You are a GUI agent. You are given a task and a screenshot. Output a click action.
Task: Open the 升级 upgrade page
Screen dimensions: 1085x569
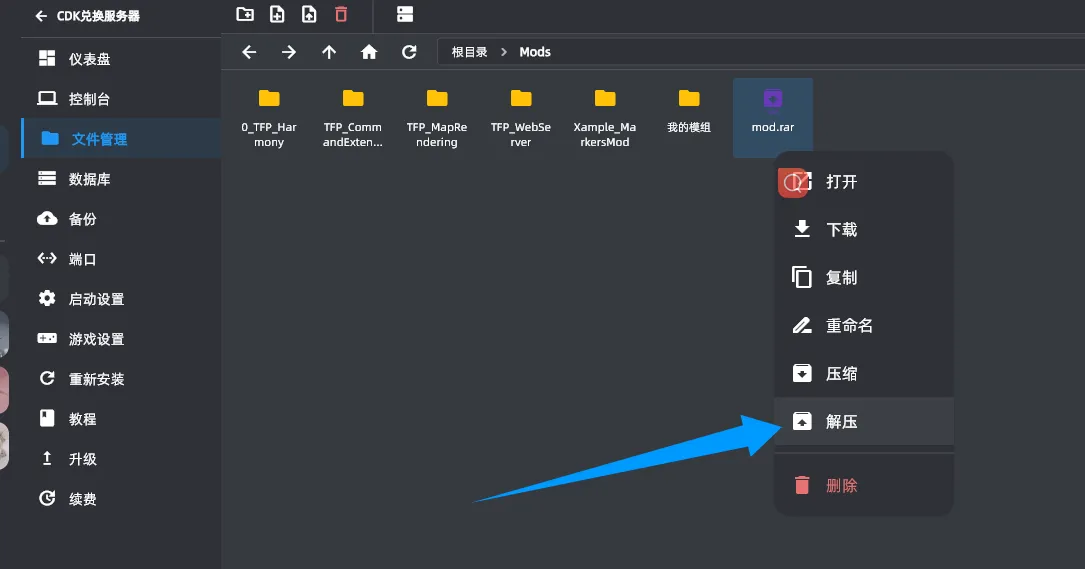tap(121, 459)
